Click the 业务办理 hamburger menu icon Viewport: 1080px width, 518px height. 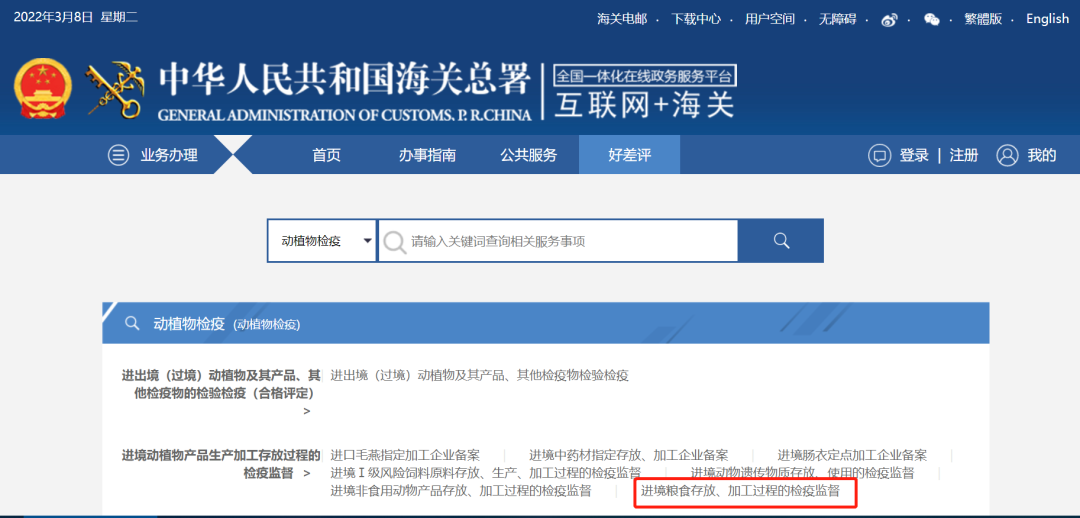point(119,155)
